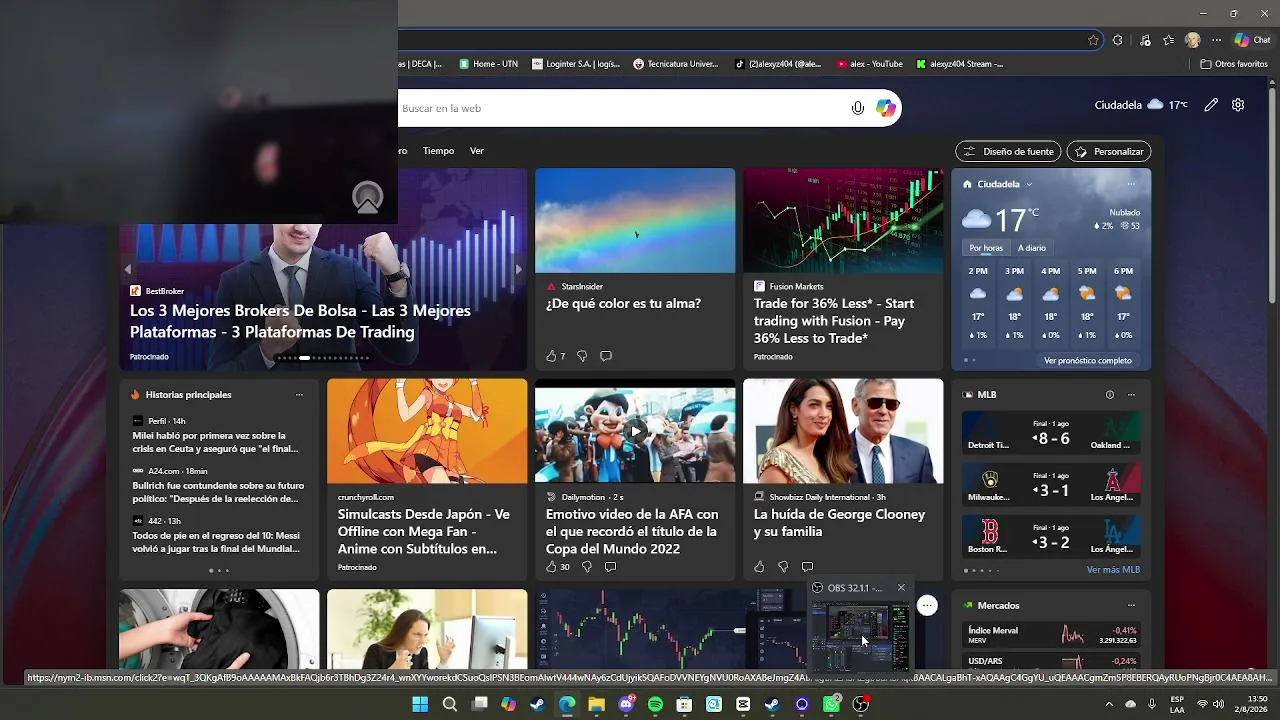
Task: Open comments on the AFA video card
Action: click(610, 567)
